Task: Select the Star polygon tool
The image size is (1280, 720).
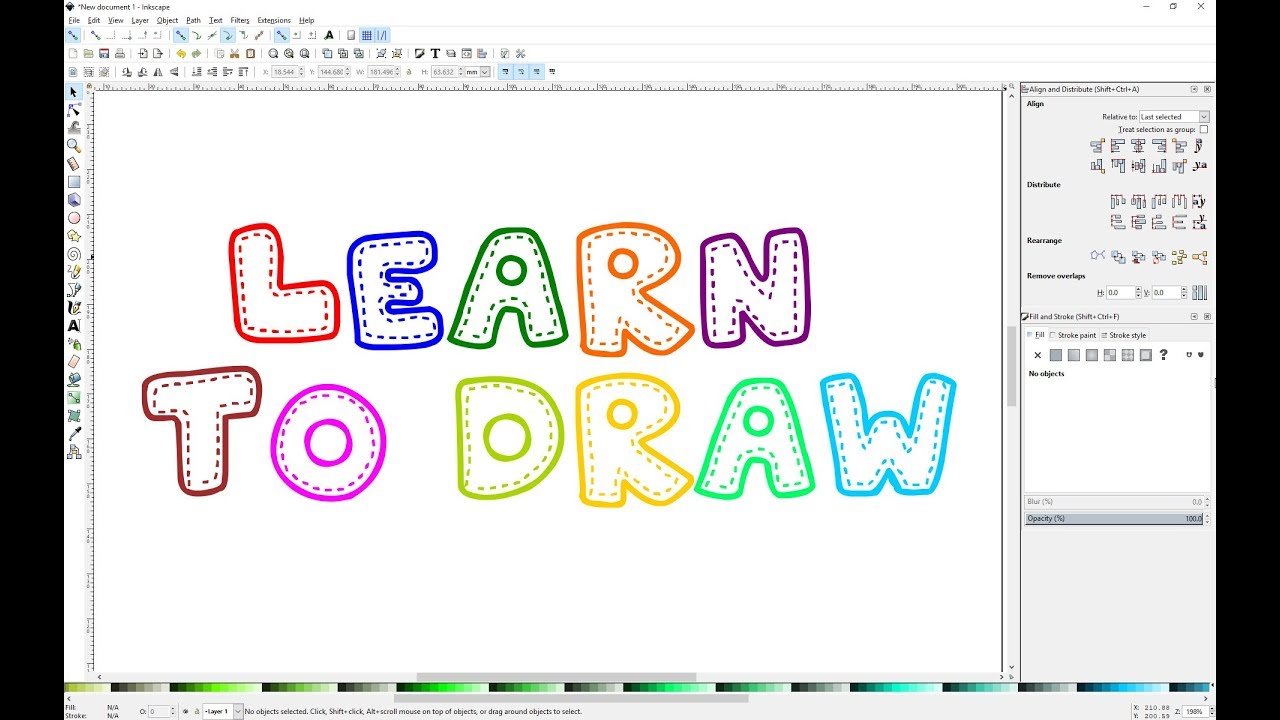Action: [x=73, y=236]
